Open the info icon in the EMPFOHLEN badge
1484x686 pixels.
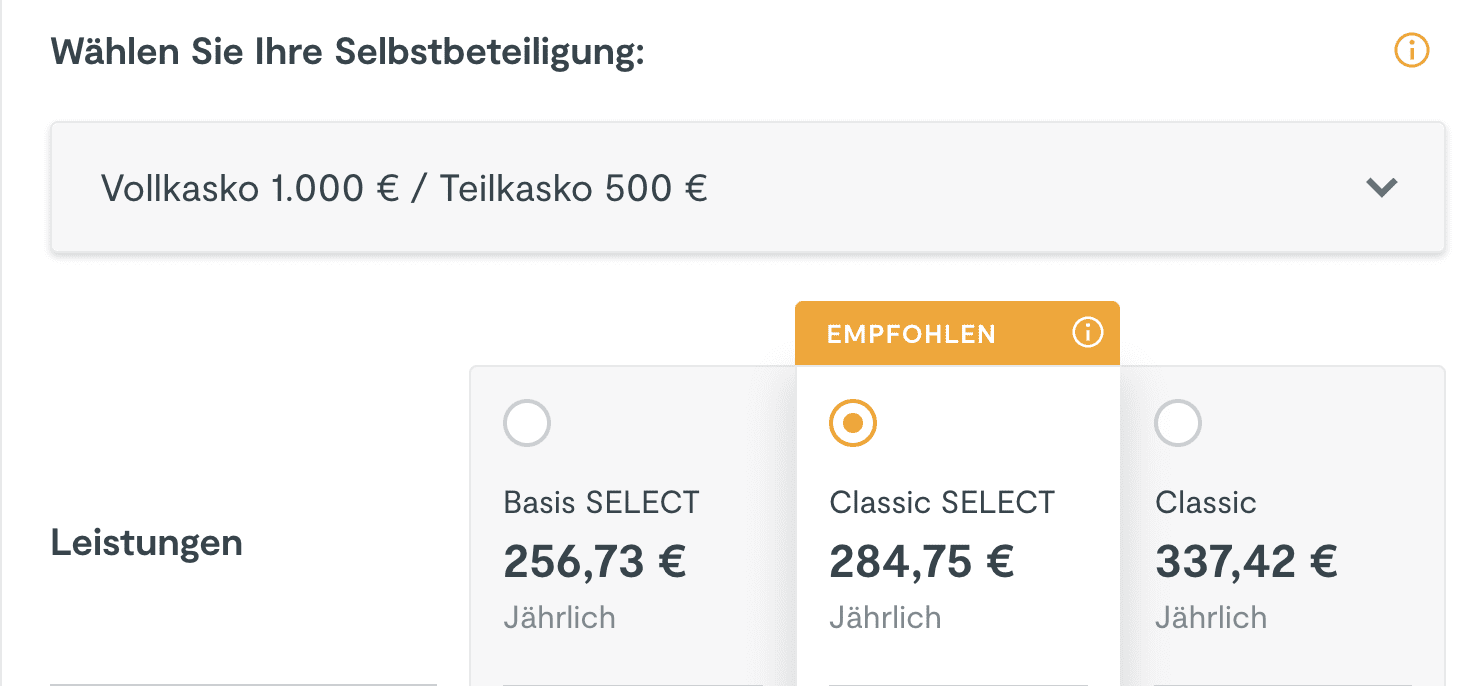coord(1087,333)
